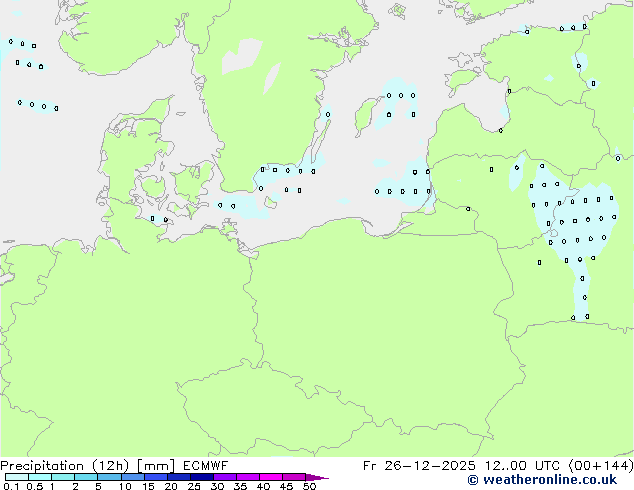Click the '15' legend value label
The image size is (634, 490).
coord(148,486)
